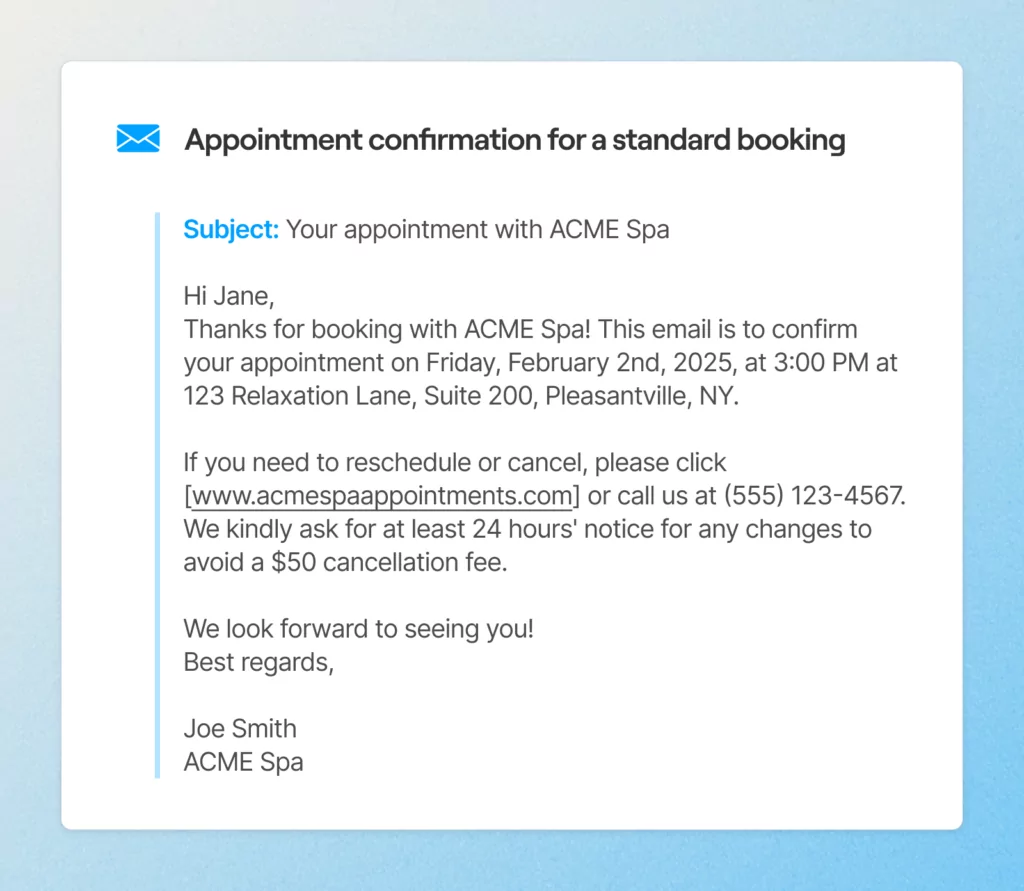Click the "Appointment confirmation for a standard booking" heading
This screenshot has width=1024, height=891.
(514, 140)
